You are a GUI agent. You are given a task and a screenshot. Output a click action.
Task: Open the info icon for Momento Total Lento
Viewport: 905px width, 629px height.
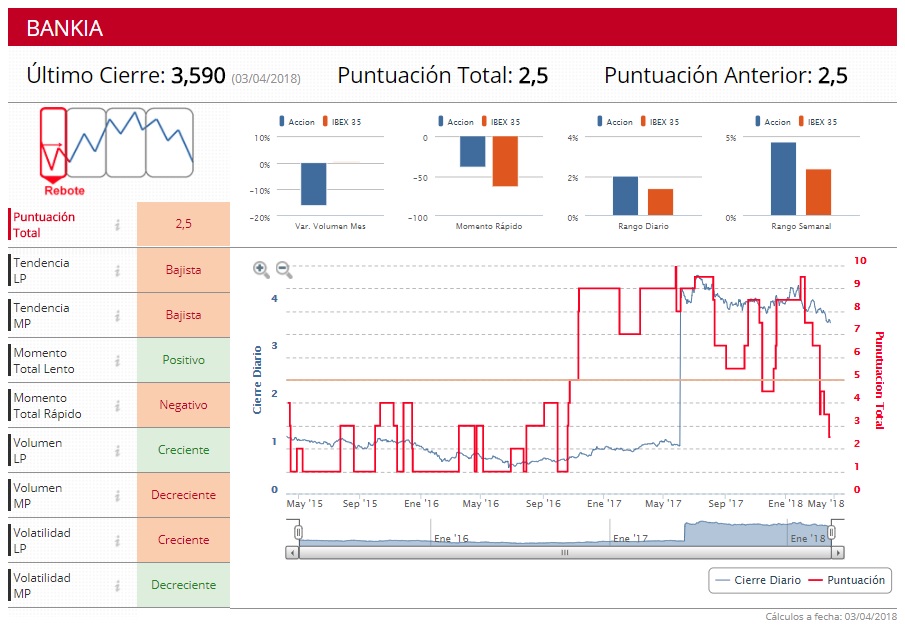pyautogui.click(x=117, y=360)
